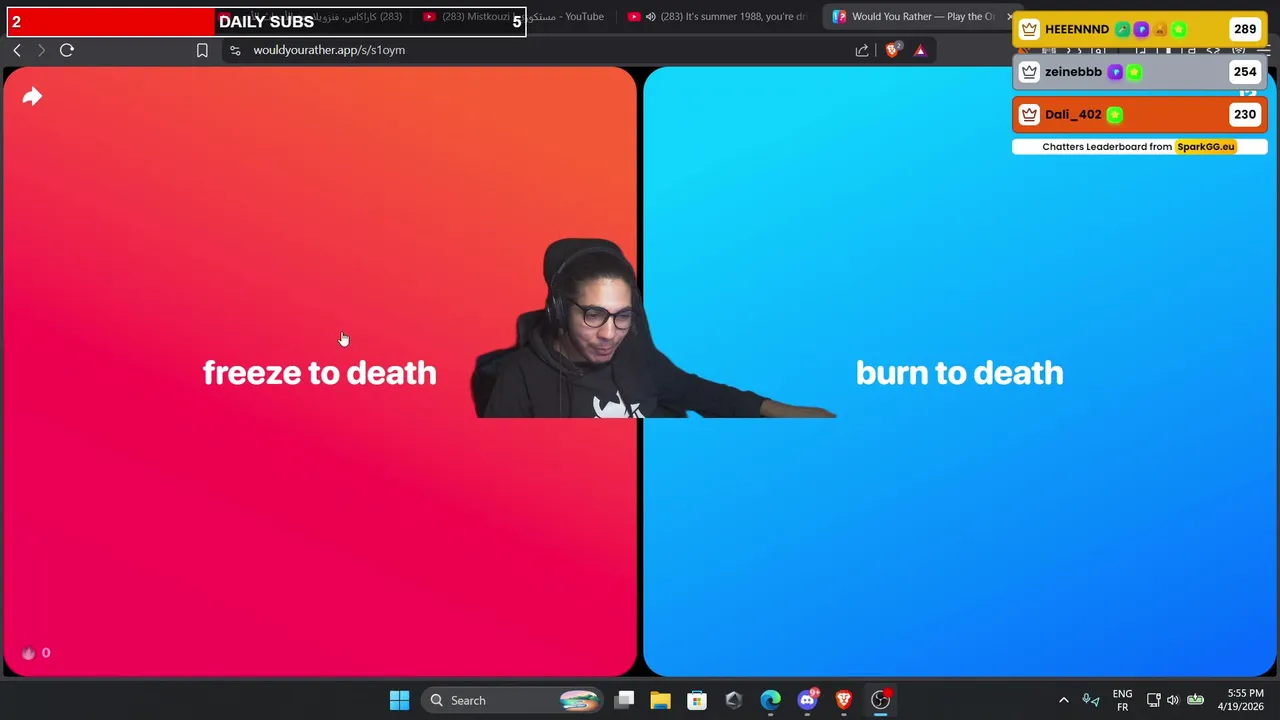Open OBS Studio from the taskbar
This screenshot has width=1280, height=720.
coord(880,700)
